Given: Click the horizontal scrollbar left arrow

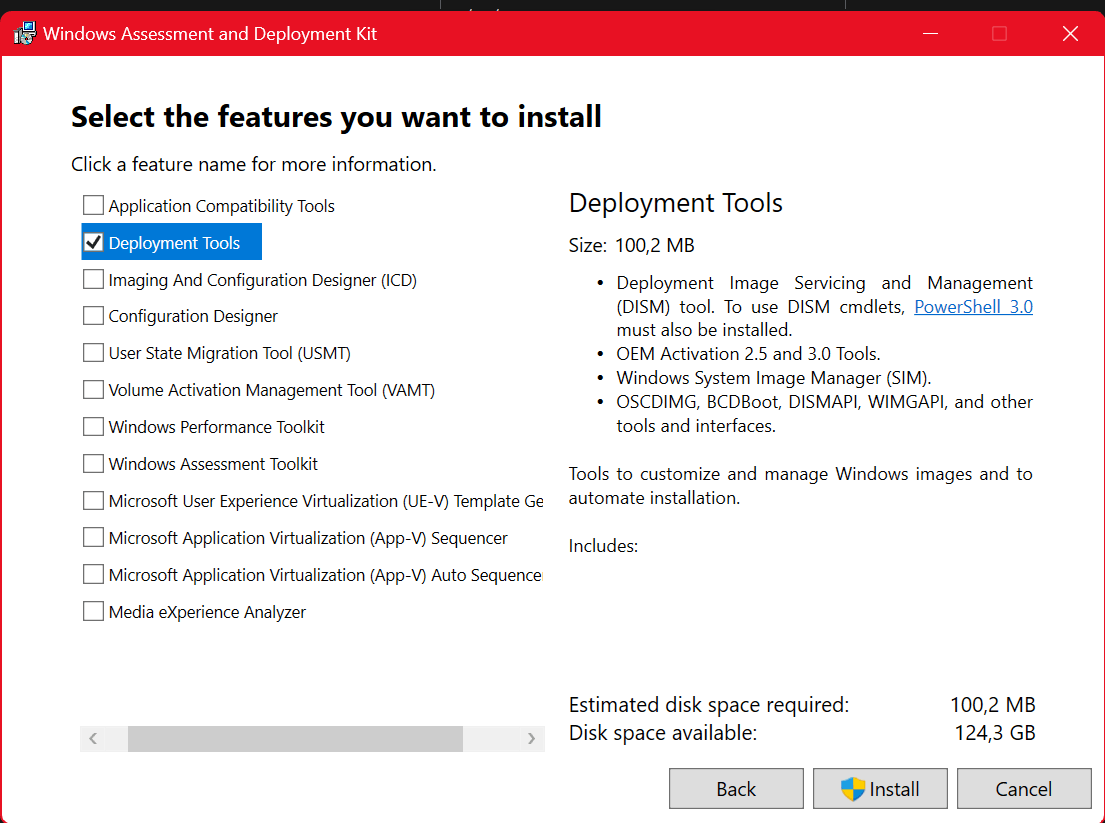Looking at the screenshot, I should tap(93, 738).
